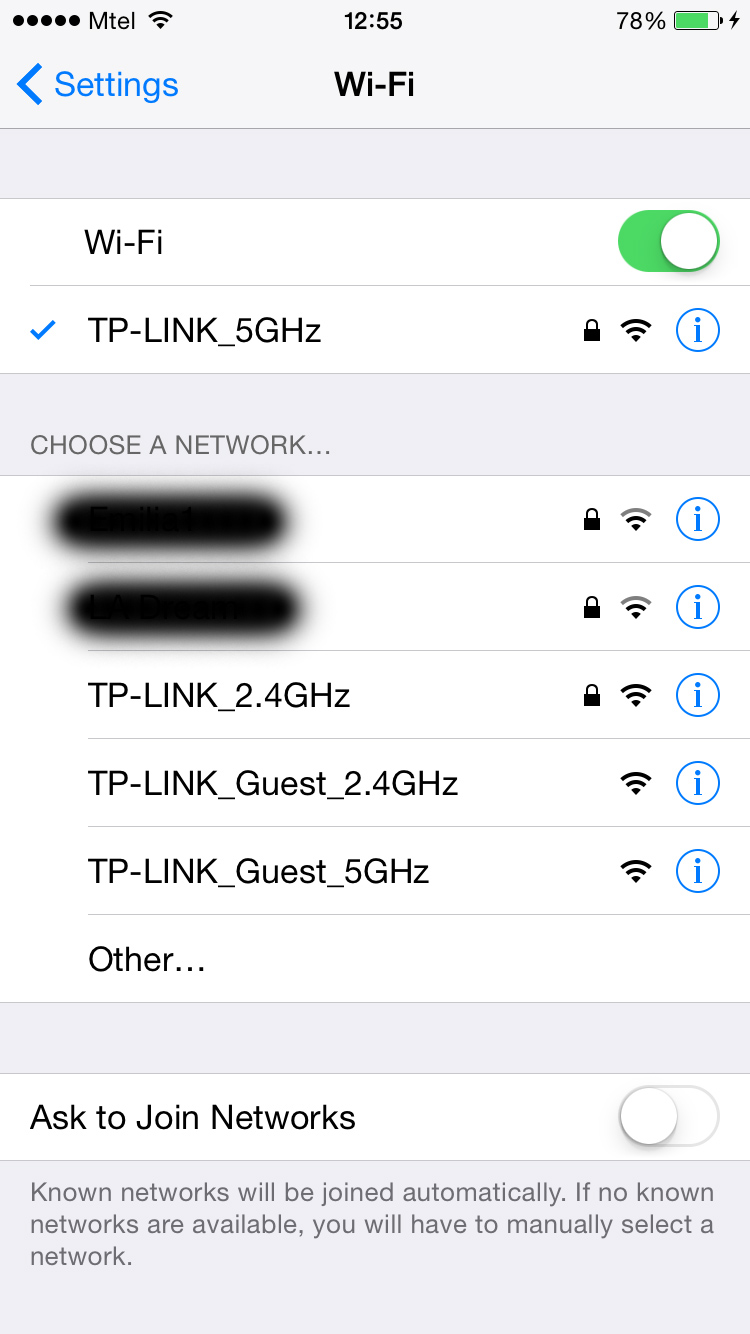This screenshot has height=1334, width=750.
Task: Open info icon for TP-LINK_2.4GHz
Action: pos(698,694)
